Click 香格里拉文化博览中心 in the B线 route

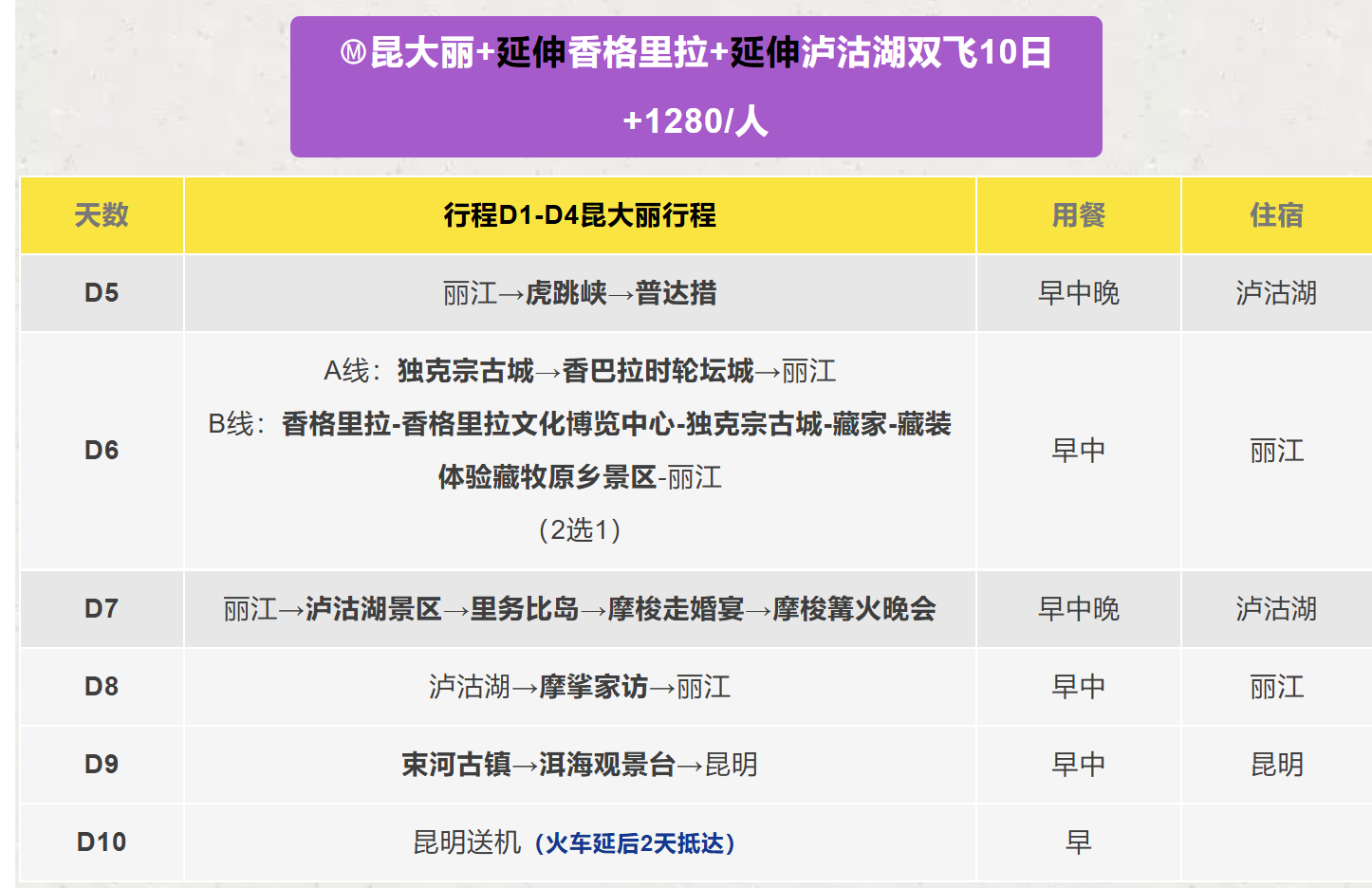click(x=538, y=424)
